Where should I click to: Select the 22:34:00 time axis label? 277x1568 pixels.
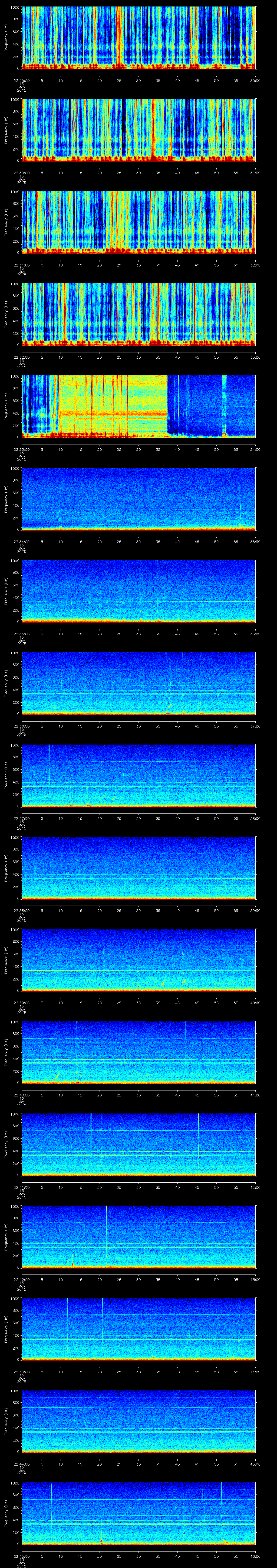pos(21,542)
